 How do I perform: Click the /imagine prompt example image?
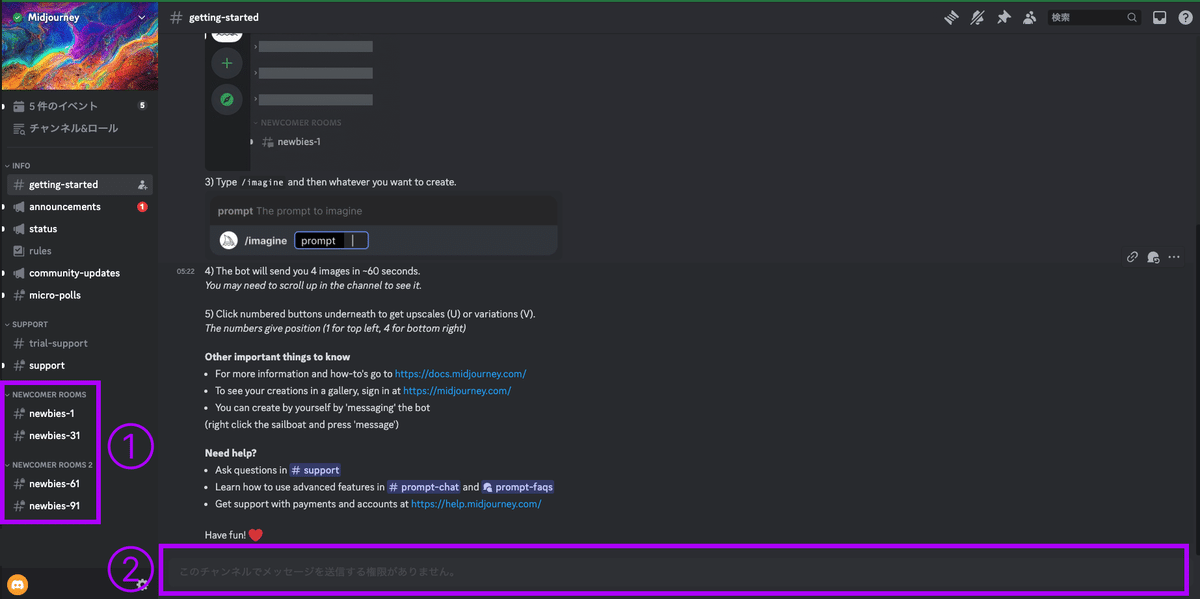tap(381, 225)
